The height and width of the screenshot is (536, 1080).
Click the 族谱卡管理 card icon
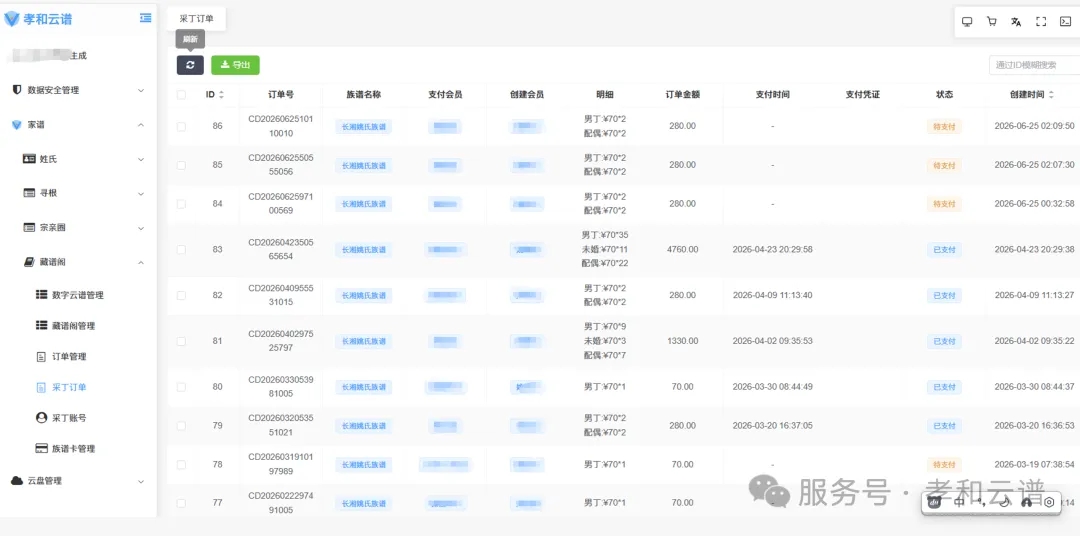pos(41,449)
